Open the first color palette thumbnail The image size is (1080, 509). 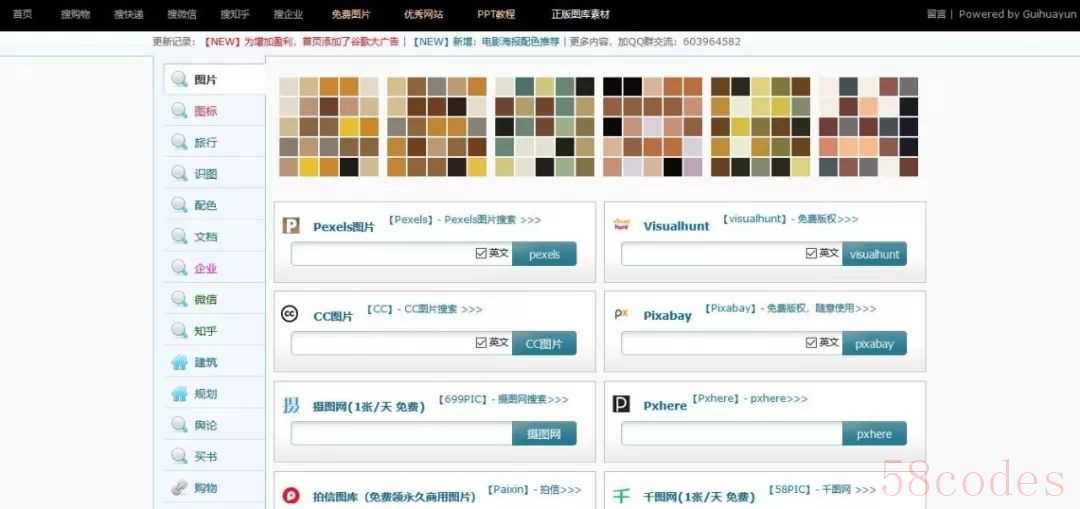(329, 127)
